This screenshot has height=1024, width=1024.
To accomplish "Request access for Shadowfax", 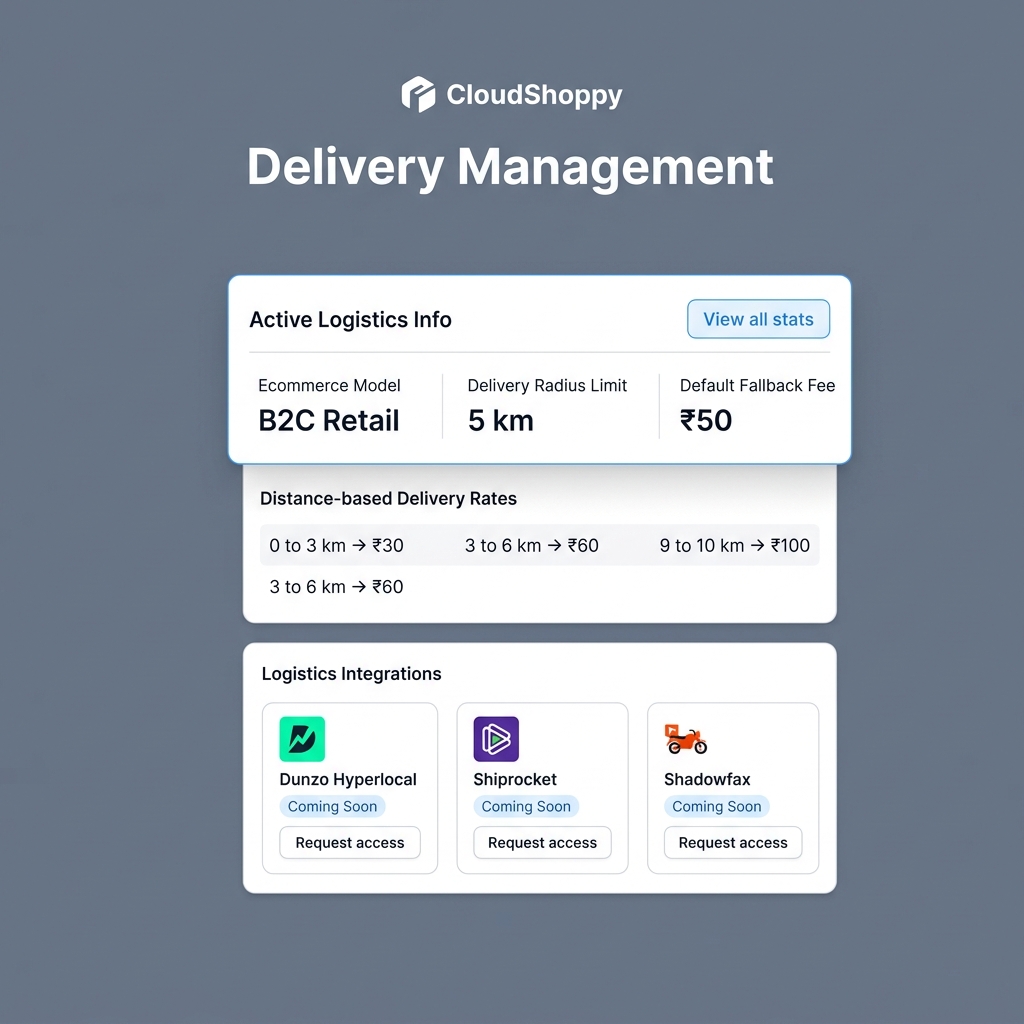I will (733, 842).
